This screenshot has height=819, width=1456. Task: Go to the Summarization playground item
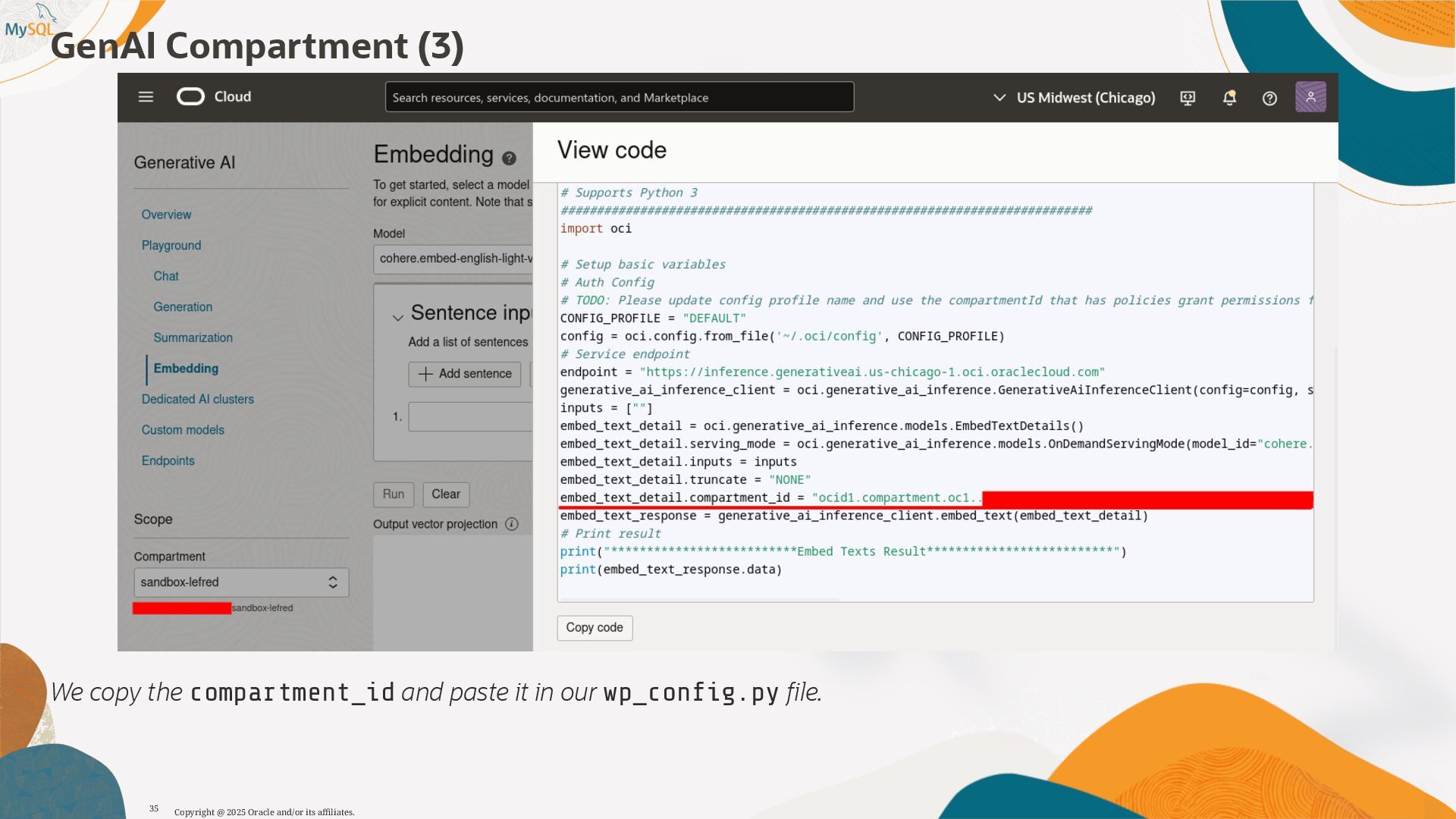[193, 337]
